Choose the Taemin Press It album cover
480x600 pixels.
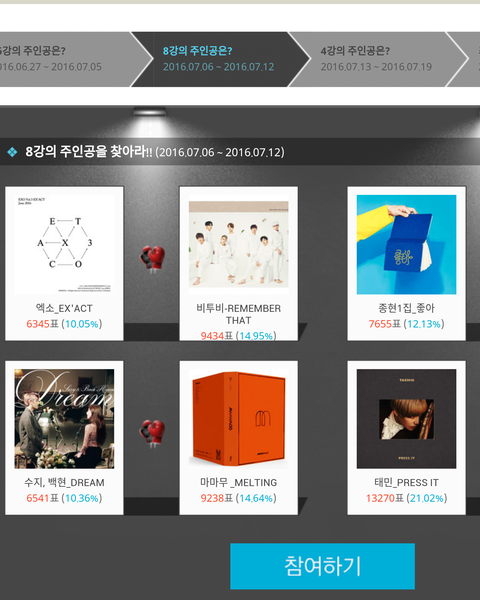coord(407,419)
